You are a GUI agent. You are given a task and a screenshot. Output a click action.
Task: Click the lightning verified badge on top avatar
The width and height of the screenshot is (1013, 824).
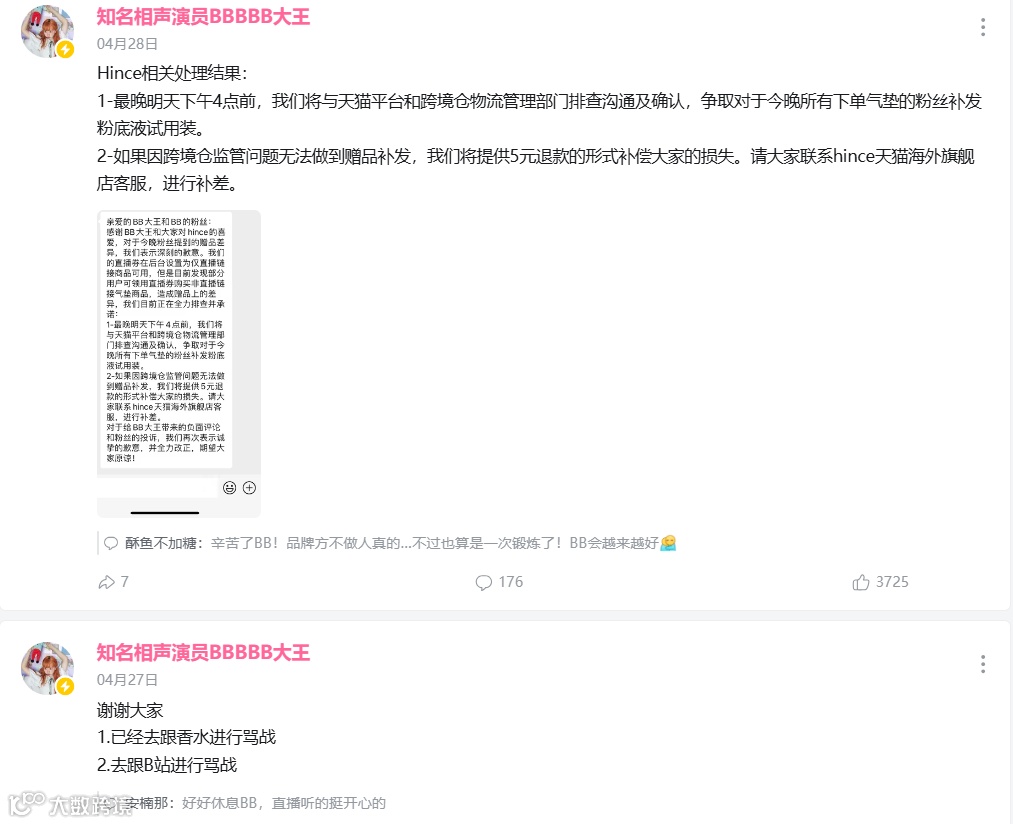[65, 49]
